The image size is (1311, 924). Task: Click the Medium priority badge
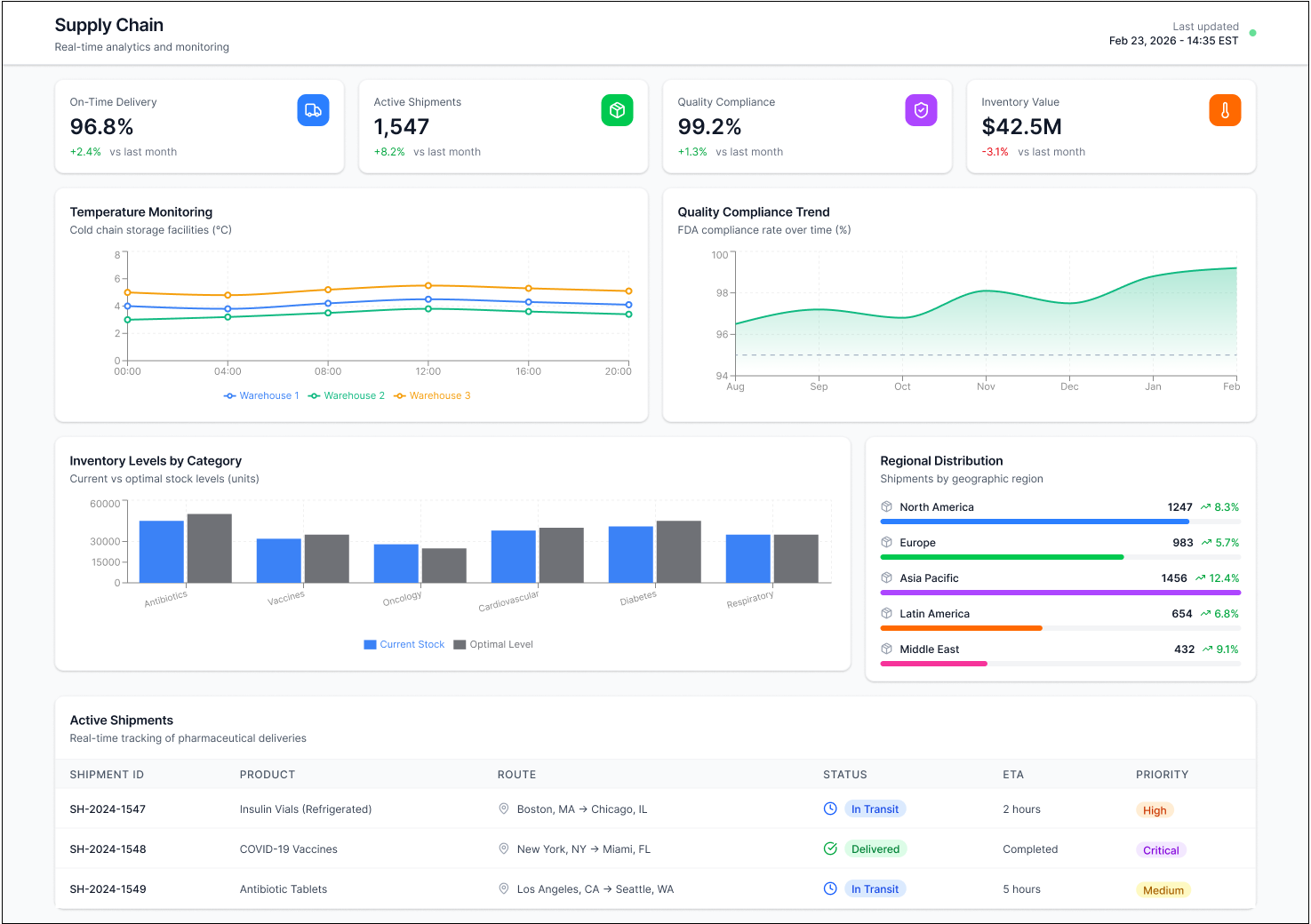(x=1163, y=890)
